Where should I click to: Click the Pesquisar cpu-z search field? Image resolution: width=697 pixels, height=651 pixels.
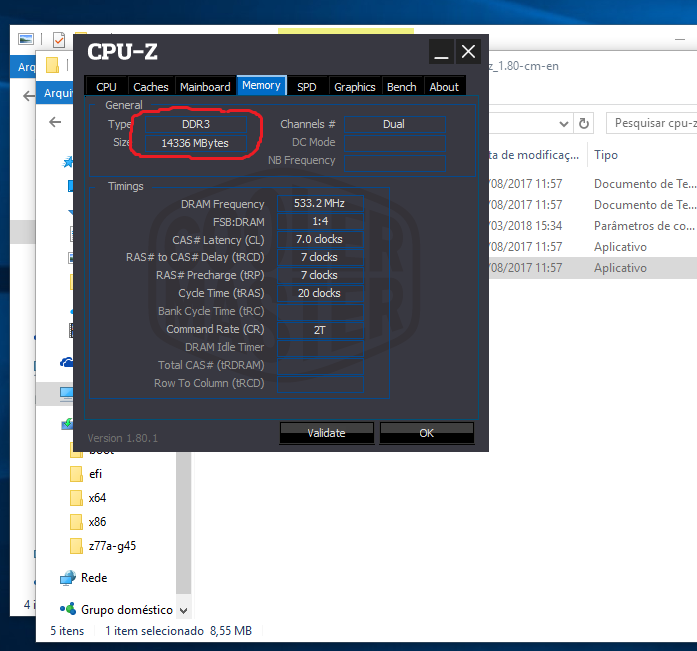pos(652,123)
